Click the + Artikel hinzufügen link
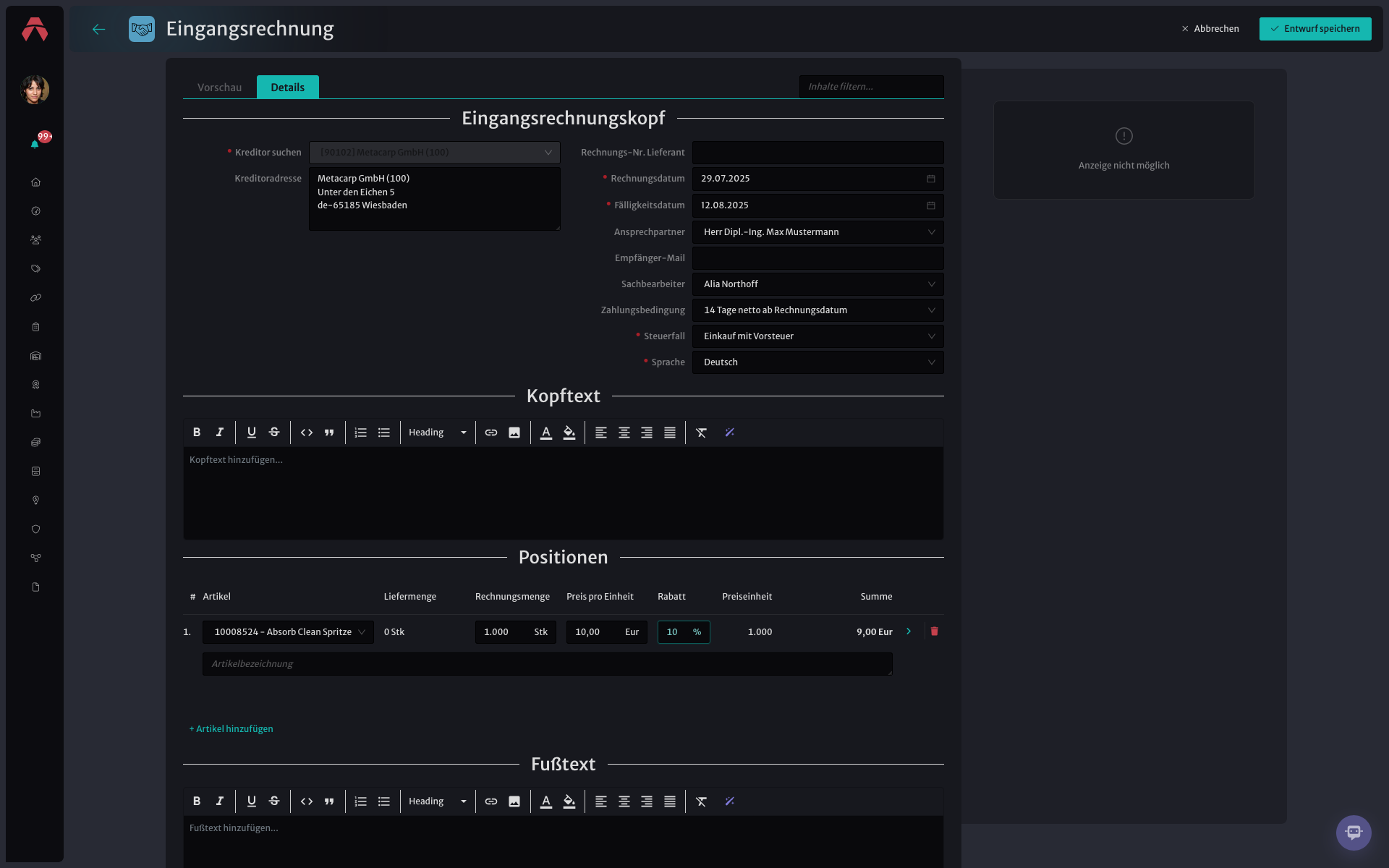The image size is (1389, 868). [231, 729]
